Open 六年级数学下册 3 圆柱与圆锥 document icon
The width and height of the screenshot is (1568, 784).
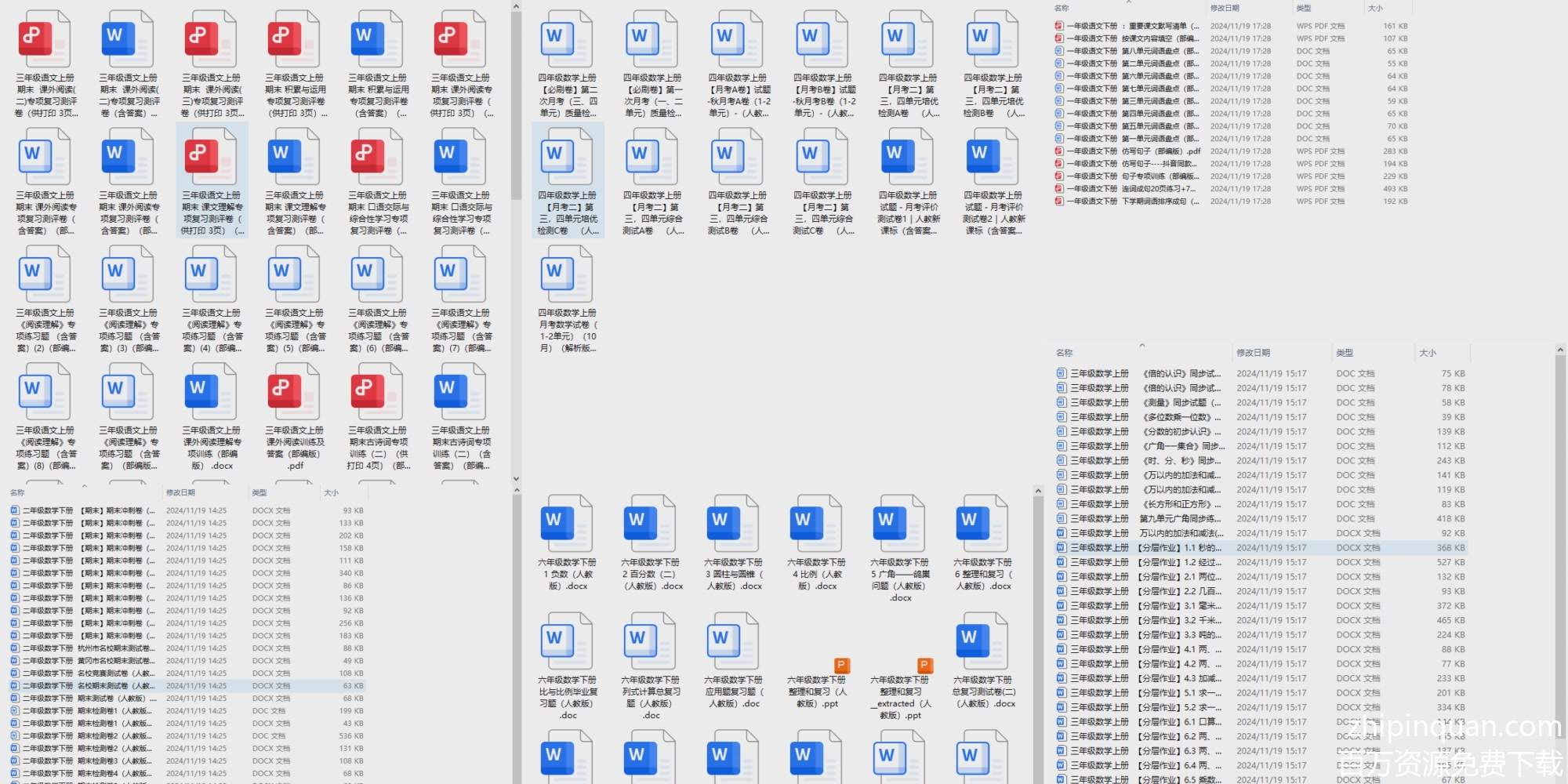(x=732, y=524)
